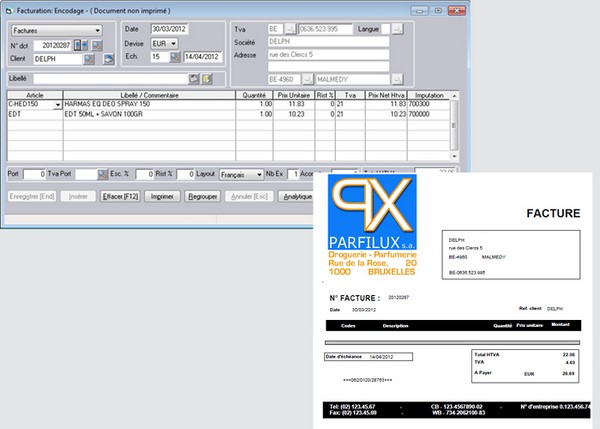Image resolution: width=600 pixels, height=429 pixels.
Task: Click the Rist % field in the footer row
Action: [185, 175]
